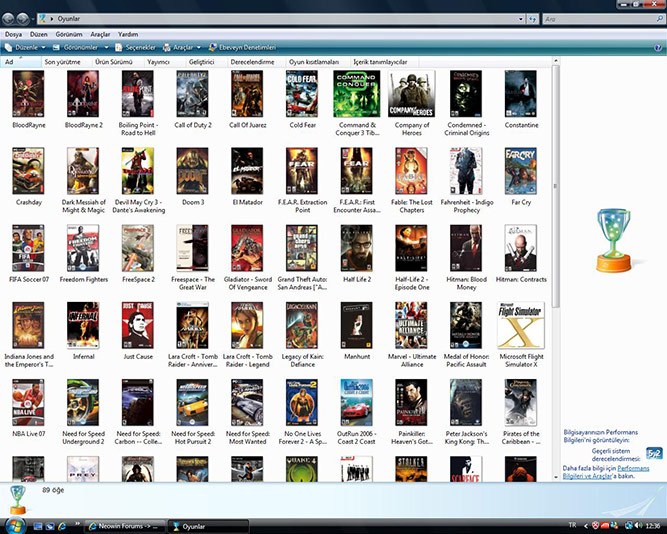Viewport: 667px width, 534px height.
Task: Open the Araçlar menu in menu bar
Action: click(100, 34)
